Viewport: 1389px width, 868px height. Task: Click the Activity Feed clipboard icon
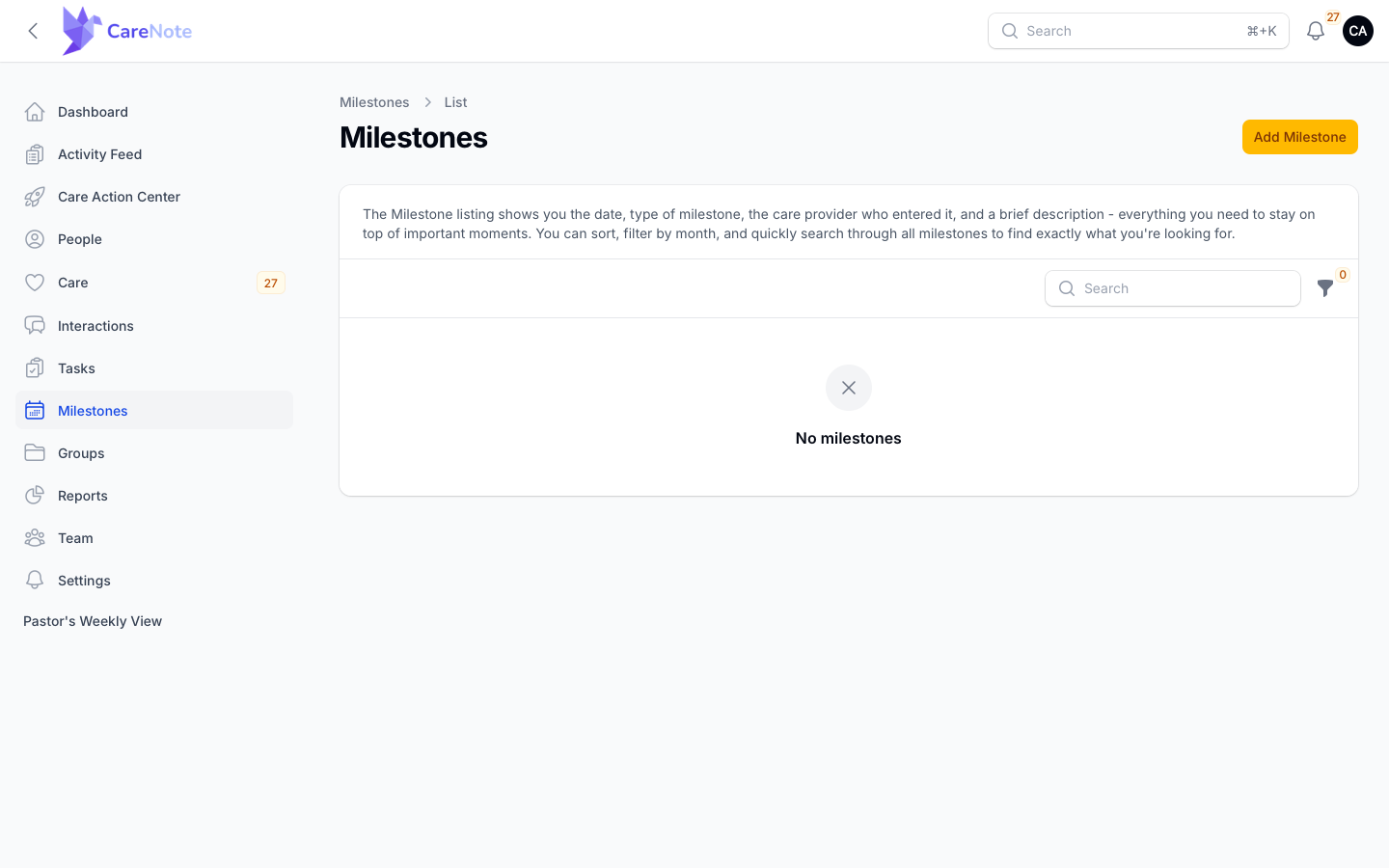pos(35,154)
